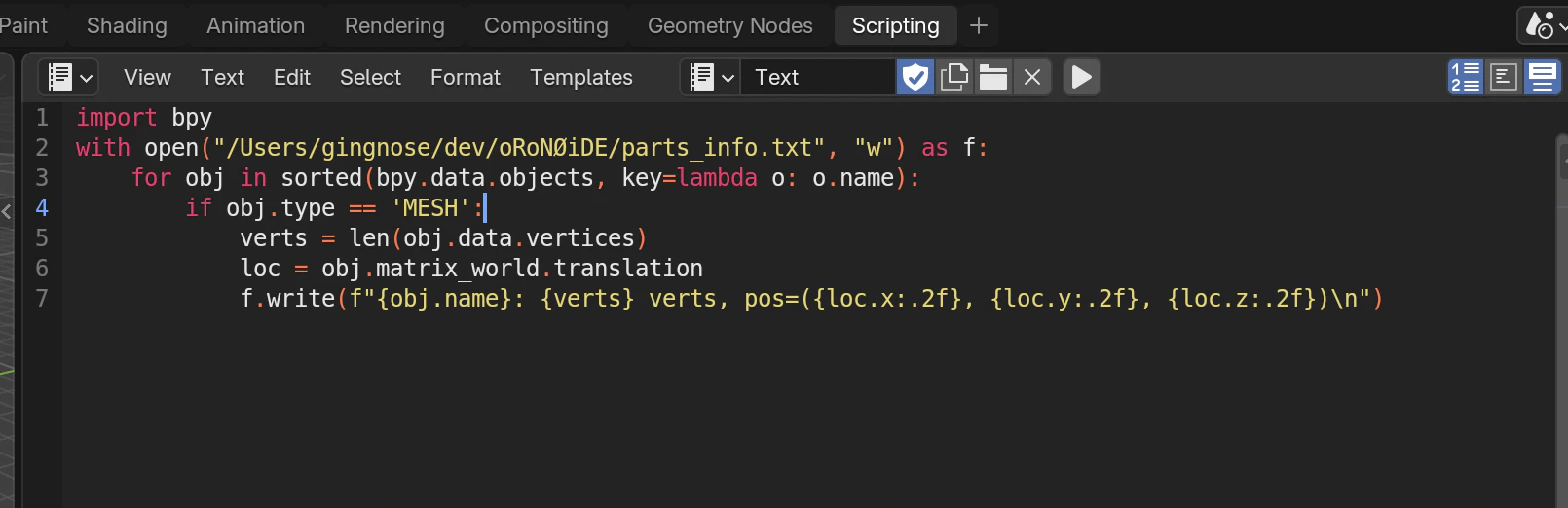
Task: Create new text data-block copy icon
Action: tap(954, 77)
